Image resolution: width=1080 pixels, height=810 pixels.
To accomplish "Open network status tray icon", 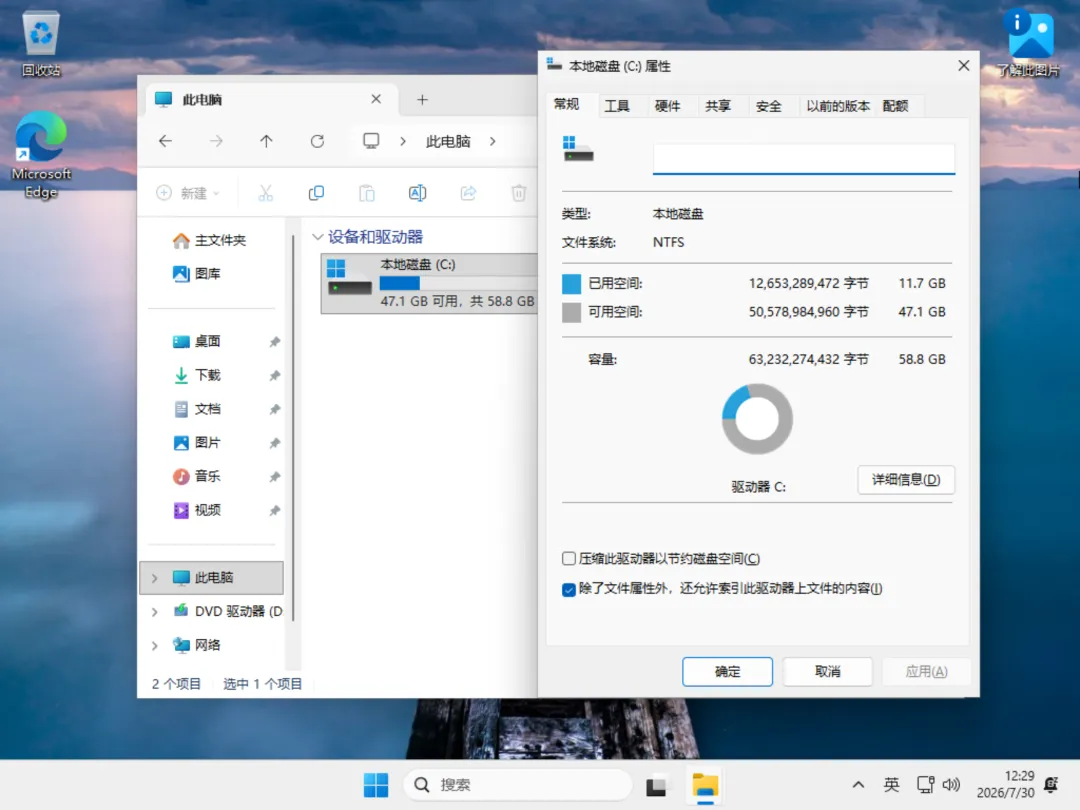I will [925, 785].
